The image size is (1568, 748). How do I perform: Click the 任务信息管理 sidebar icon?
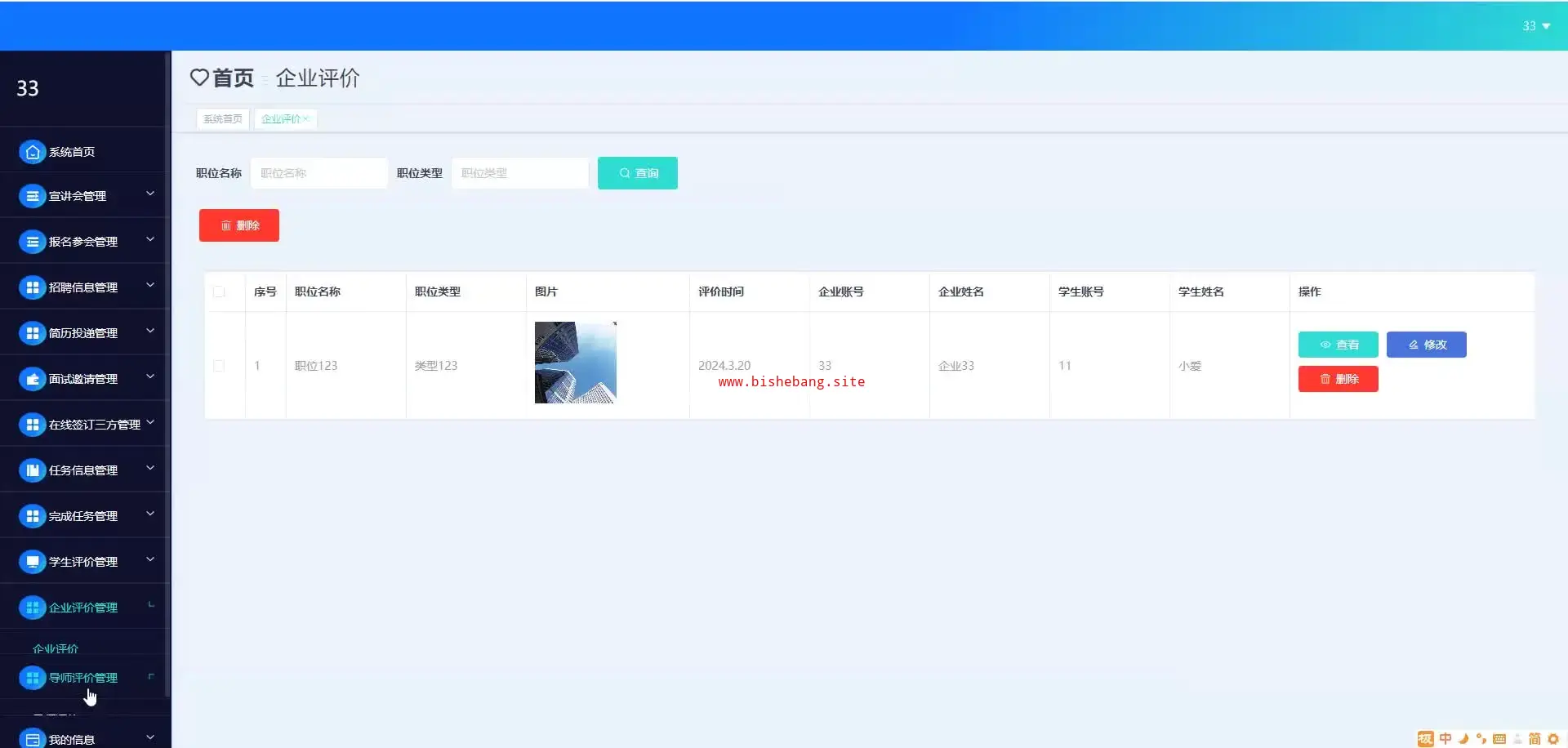33,470
